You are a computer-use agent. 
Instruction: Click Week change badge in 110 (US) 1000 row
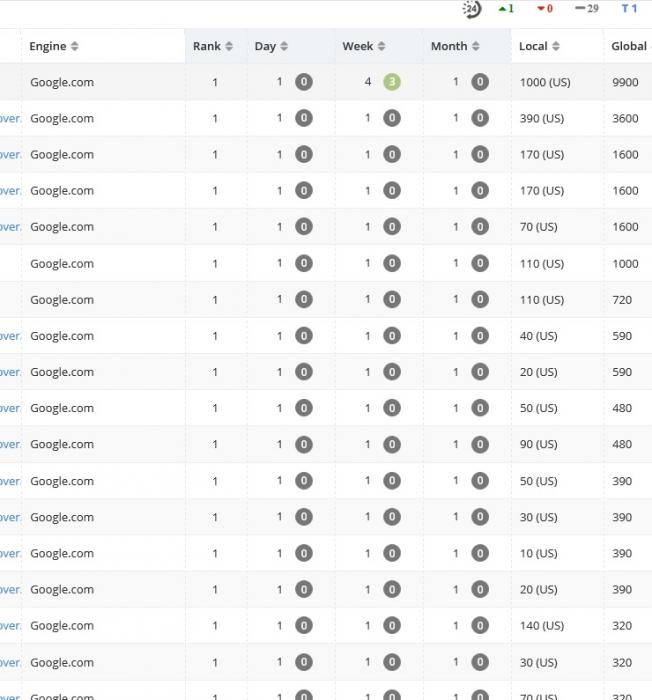pyautogui.click(x=392, y=263)
